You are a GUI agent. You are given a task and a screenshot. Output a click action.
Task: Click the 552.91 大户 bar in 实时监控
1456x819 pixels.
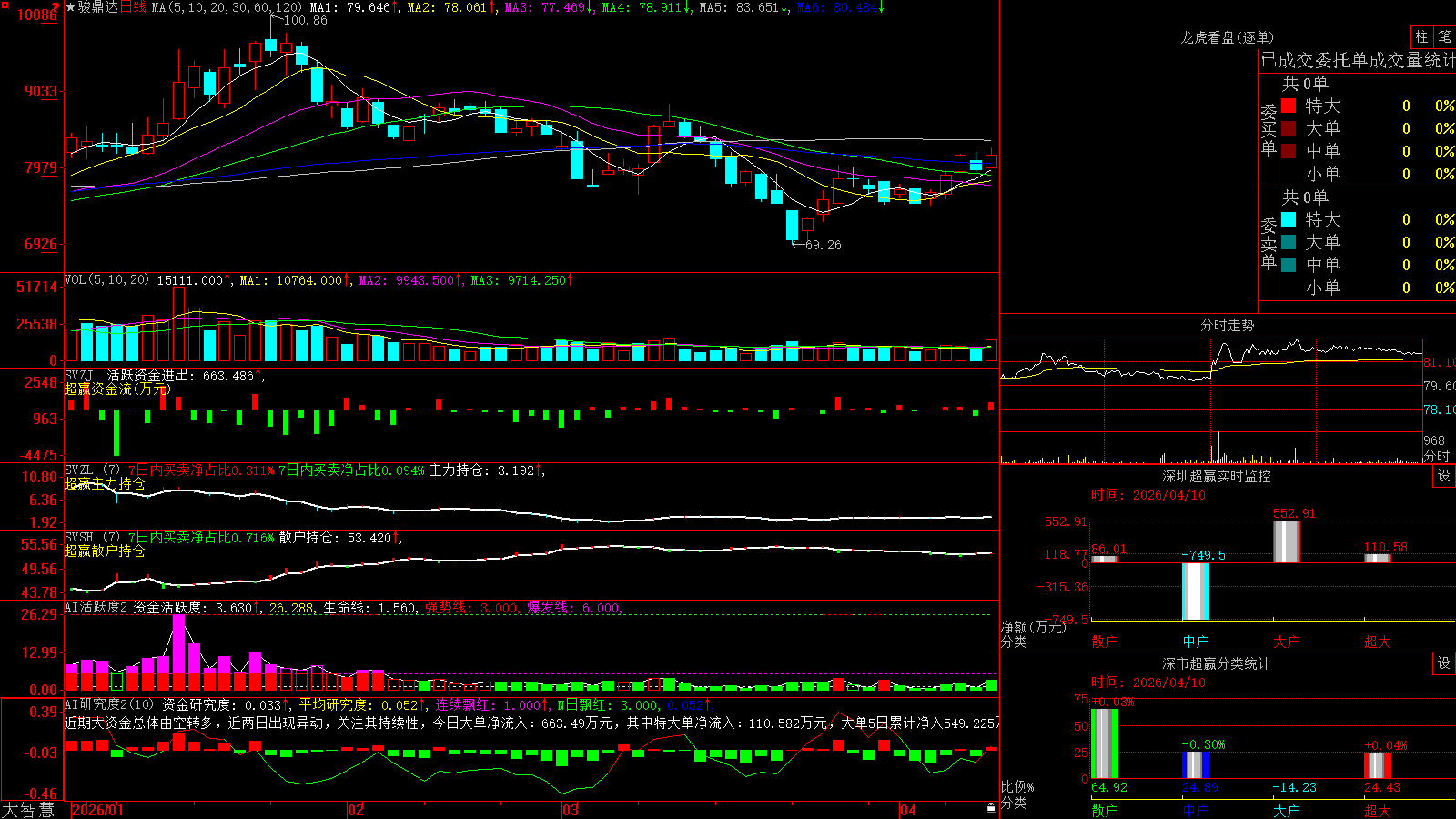pos(1286,541)
